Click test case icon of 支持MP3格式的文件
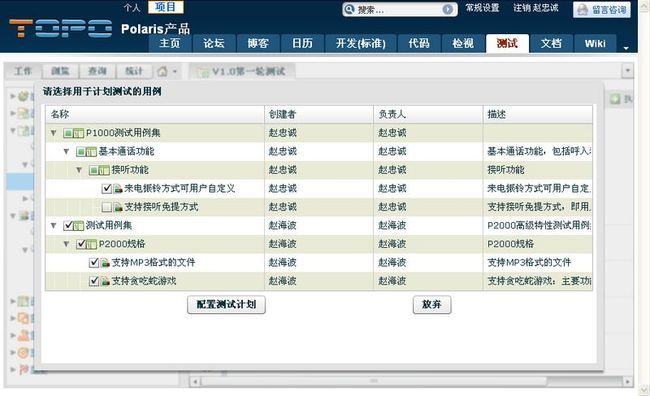 [106, 263]
